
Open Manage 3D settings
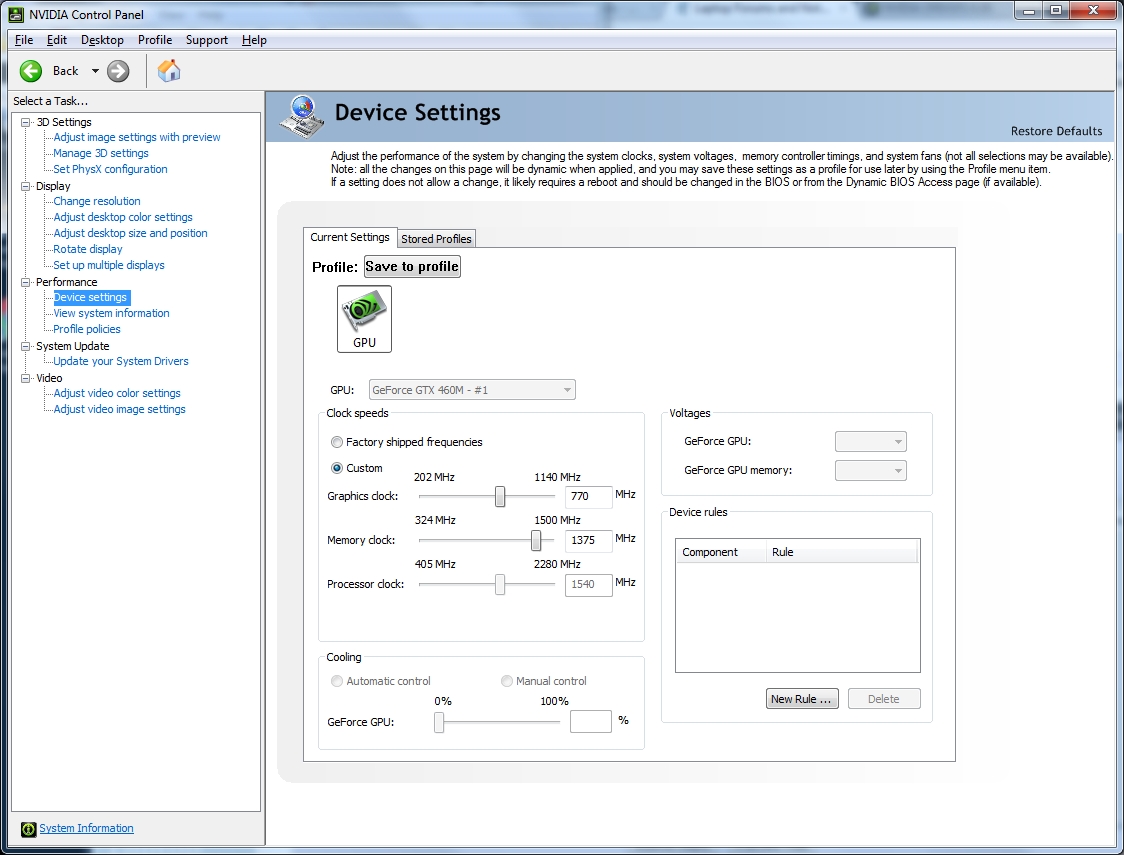pyautogui.click(x=101, y=153)
